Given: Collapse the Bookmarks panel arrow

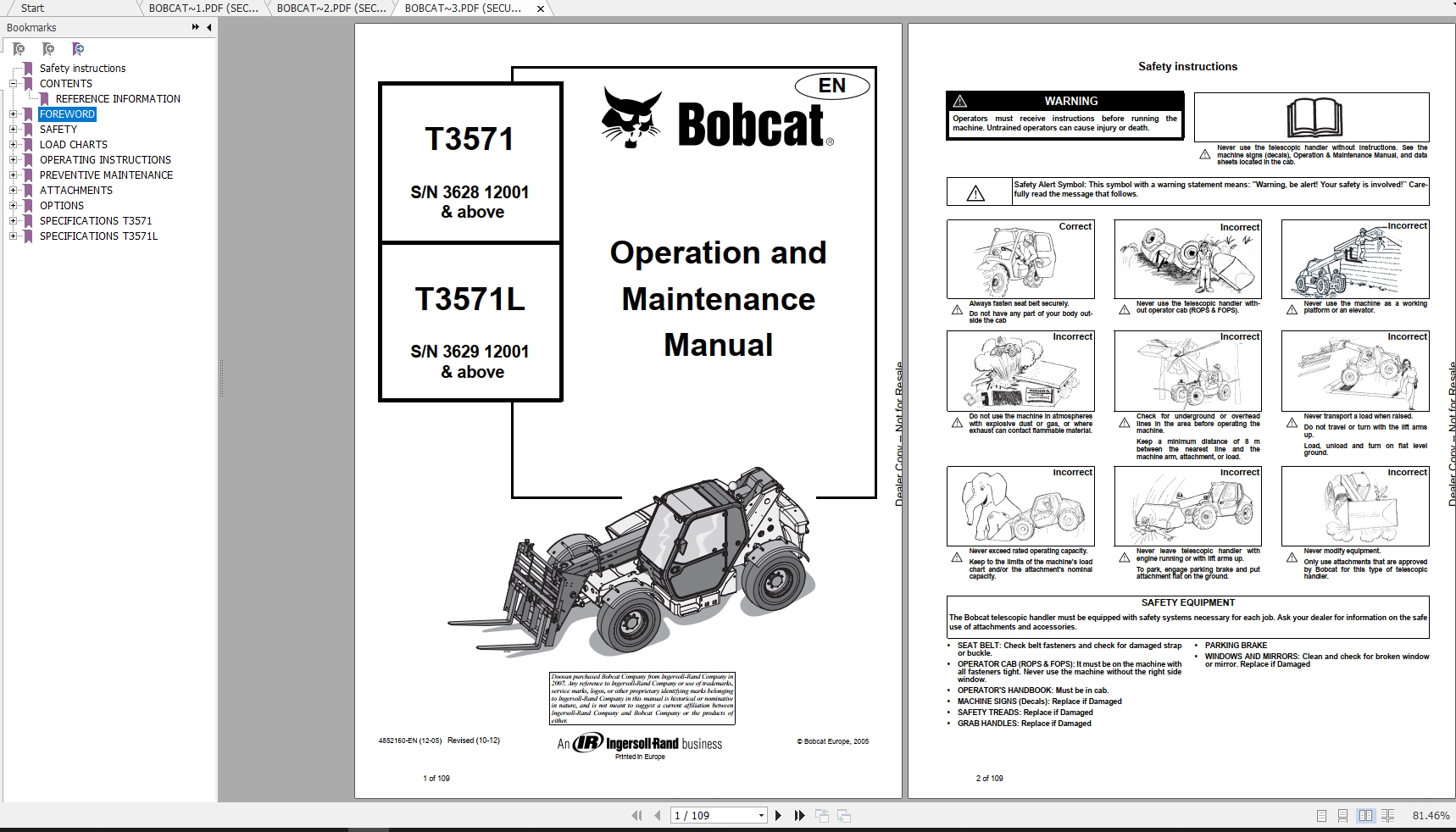Looking at the screenshot, I should coord(208,27).
